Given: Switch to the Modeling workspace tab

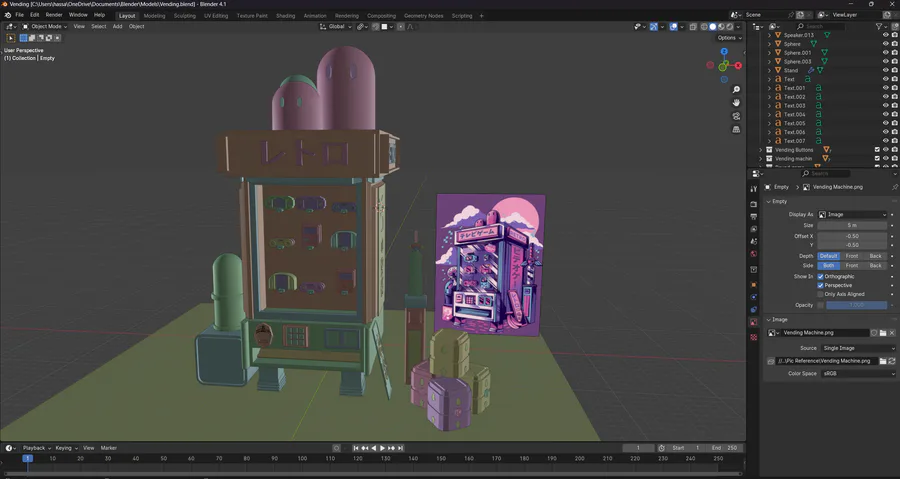Looking at the screenshot, I should pyautogui.click(x=154, y=16).
